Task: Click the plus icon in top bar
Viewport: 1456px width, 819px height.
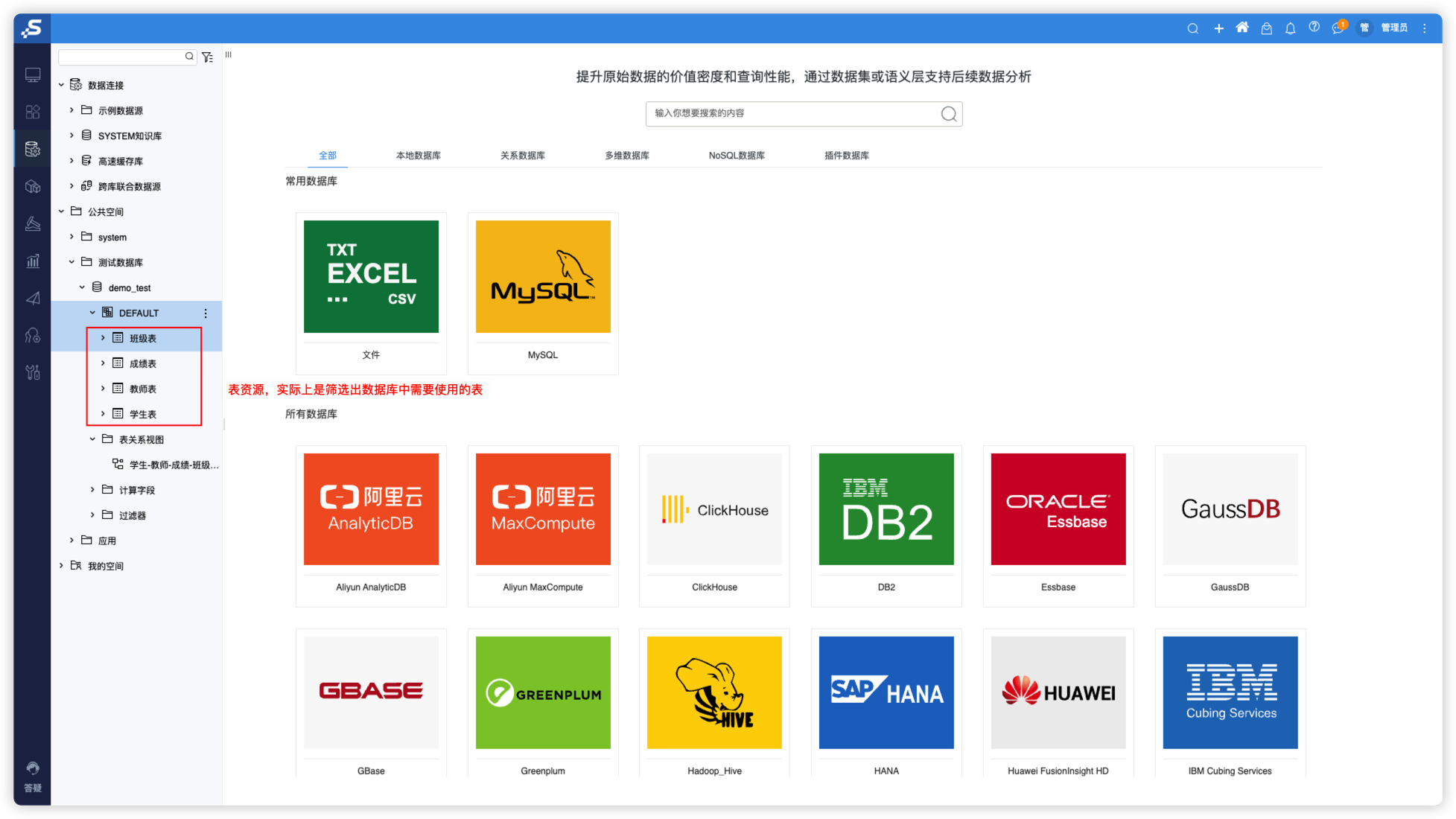Action: pyautogui.click(x=1218, y=28)
